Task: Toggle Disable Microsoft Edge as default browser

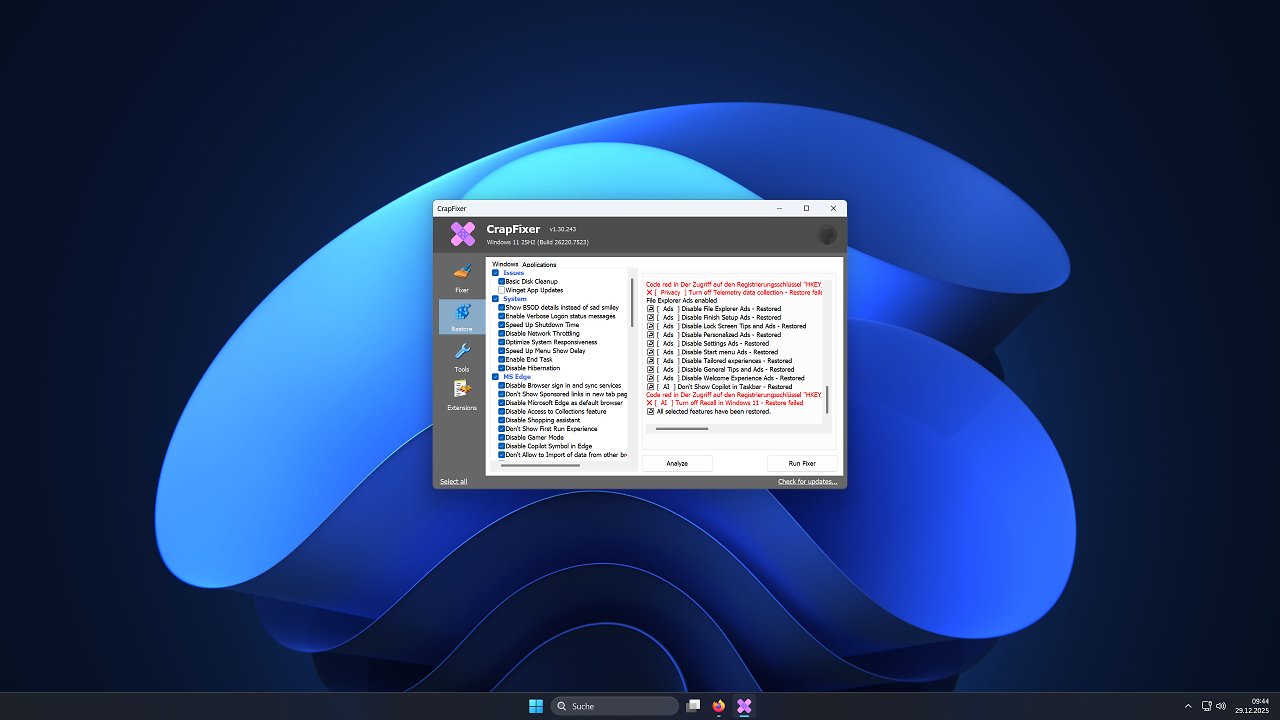Action: coord(502,403)
